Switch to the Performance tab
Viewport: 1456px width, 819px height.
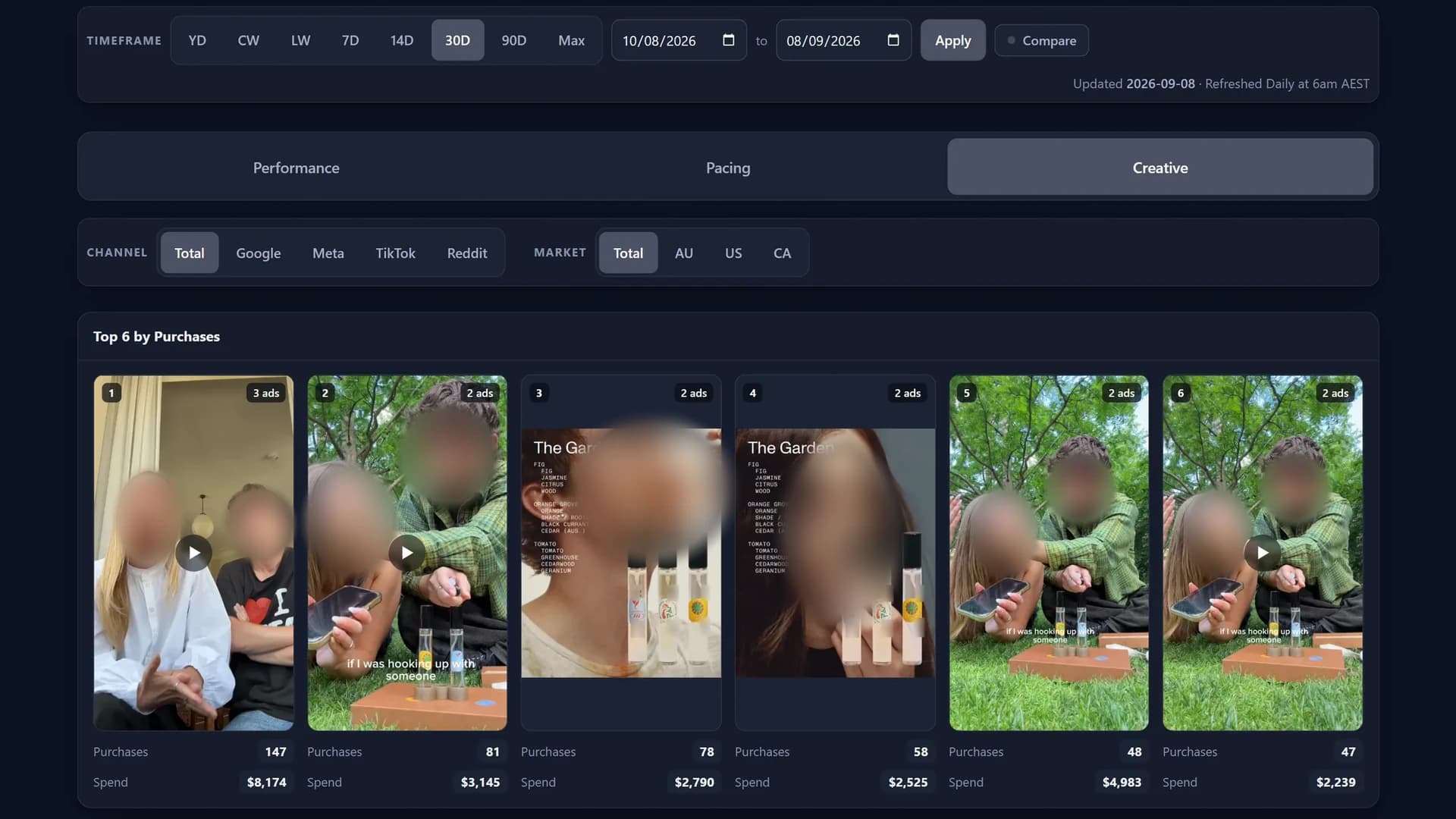pos(296,167)
